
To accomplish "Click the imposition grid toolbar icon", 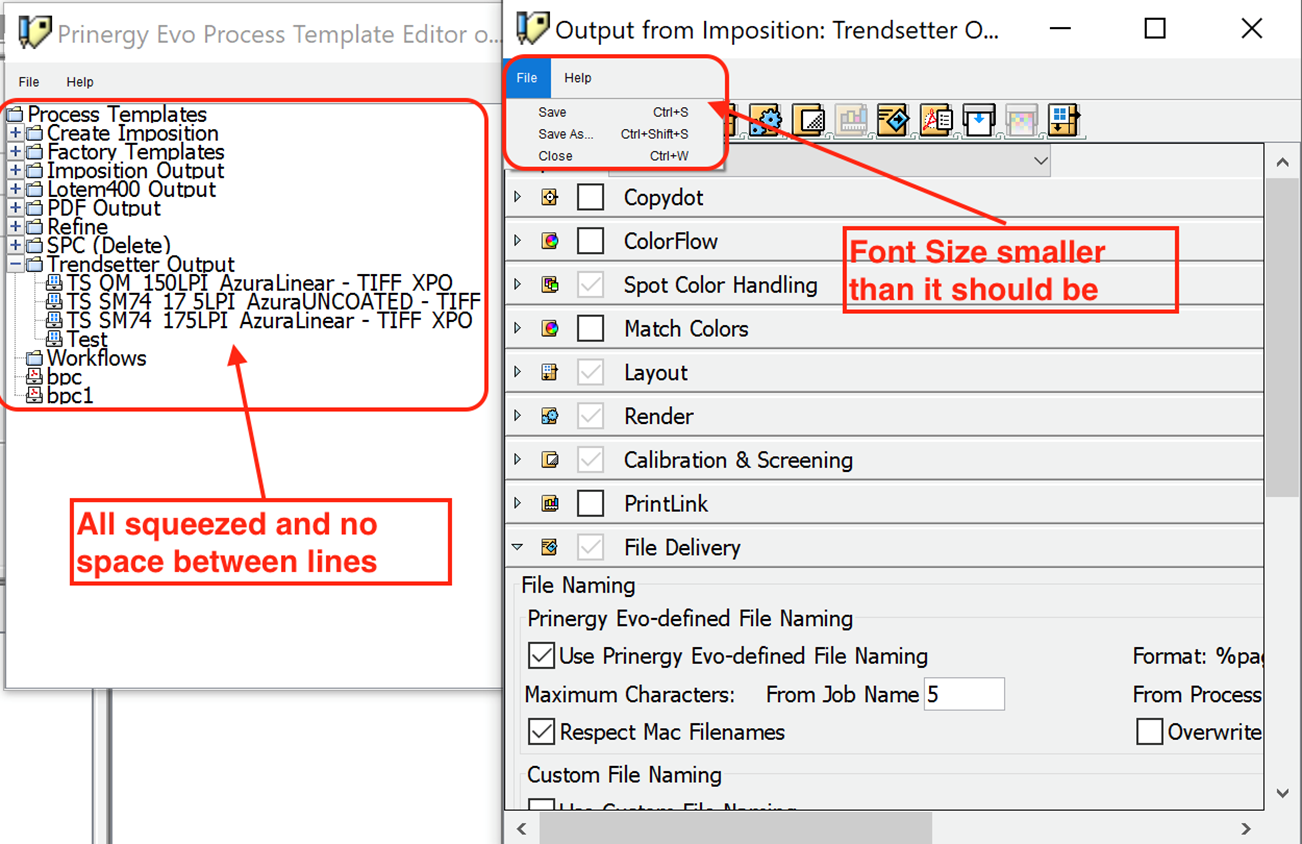I will point(1063,120).
